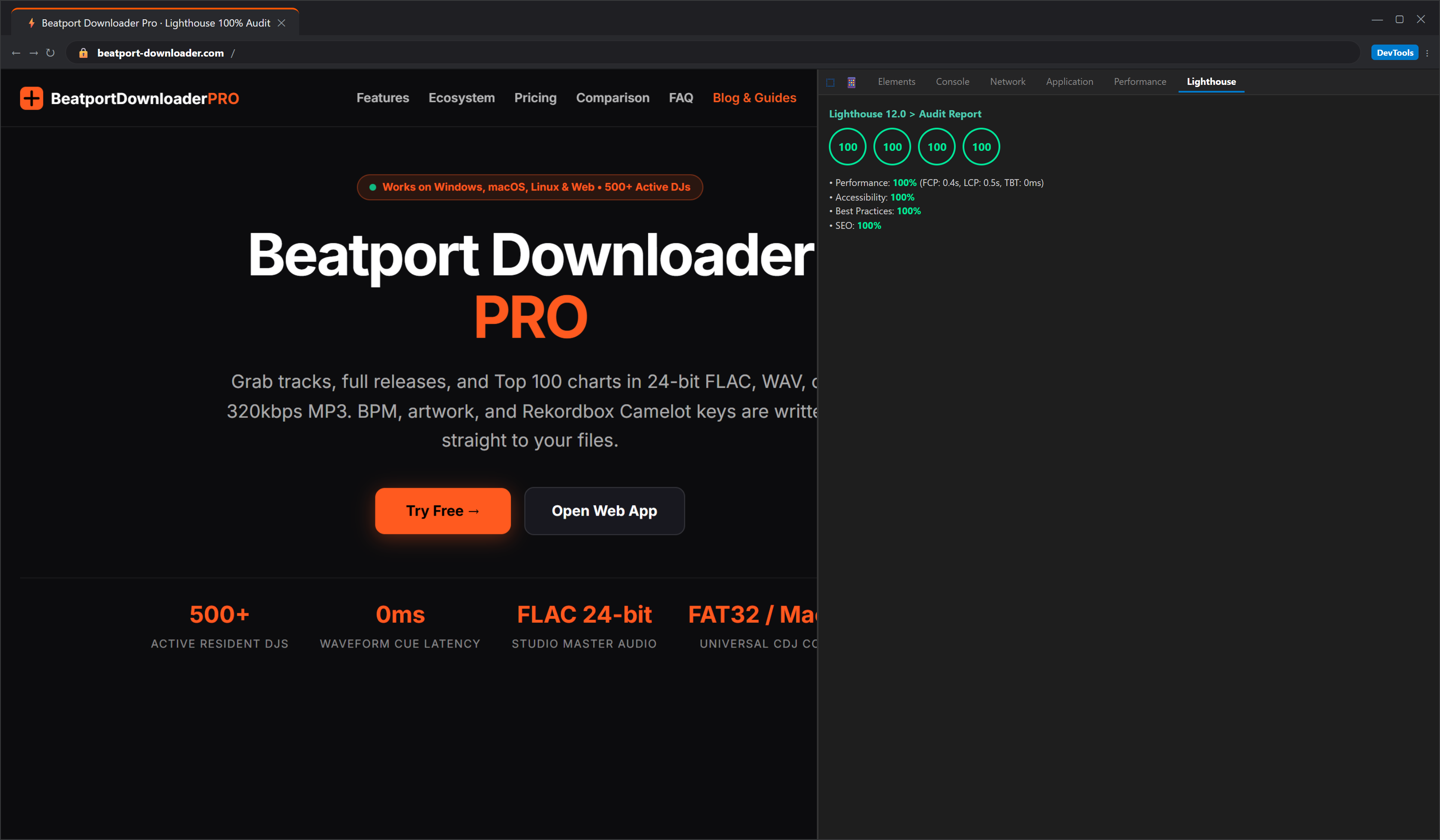Go to the Pricing nav link

(535, 98)
